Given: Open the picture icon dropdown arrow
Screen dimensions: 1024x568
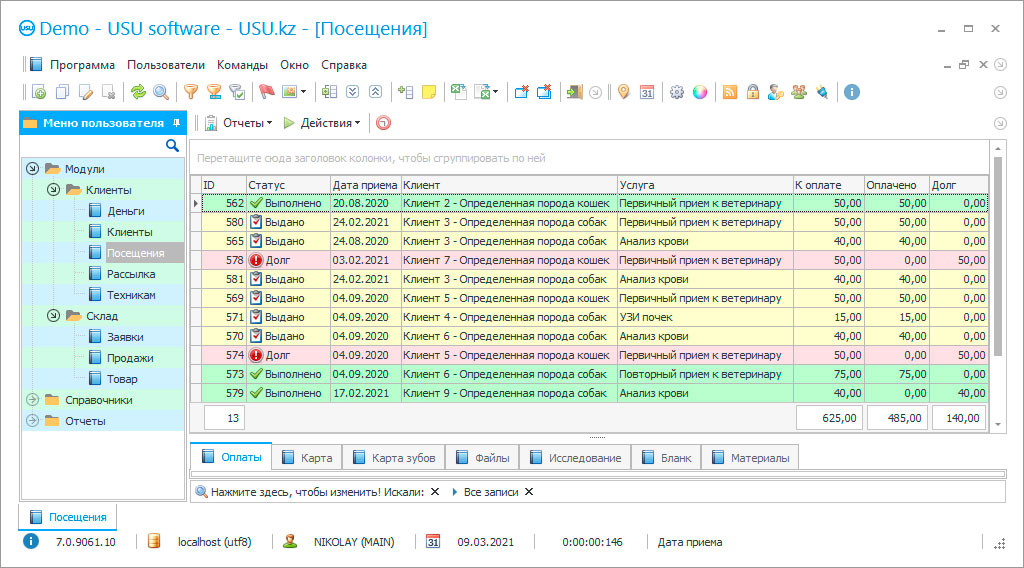Looking at the screenshot, I should coord(304,92).
